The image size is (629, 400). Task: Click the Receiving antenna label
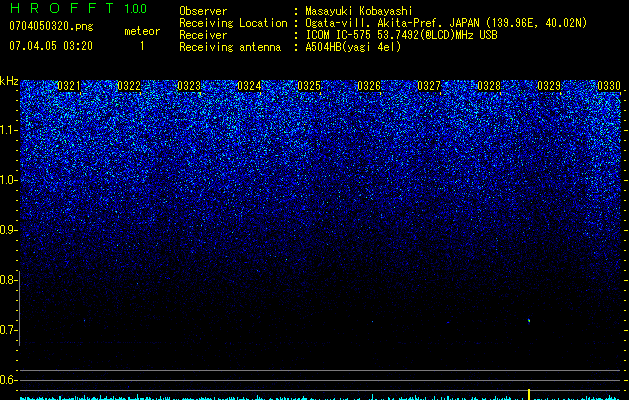[230, 47]
